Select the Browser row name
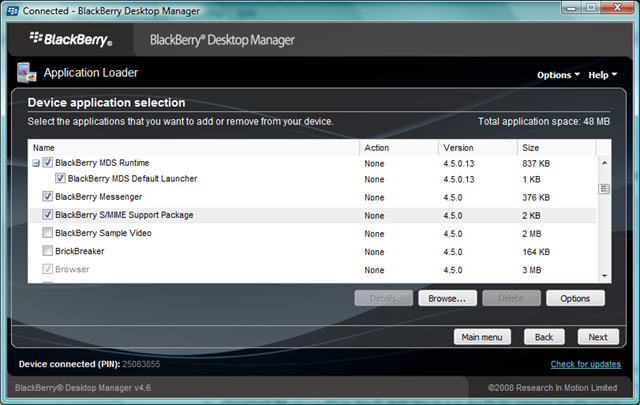The height and width of the screenshot is (405, 640). 72,269
